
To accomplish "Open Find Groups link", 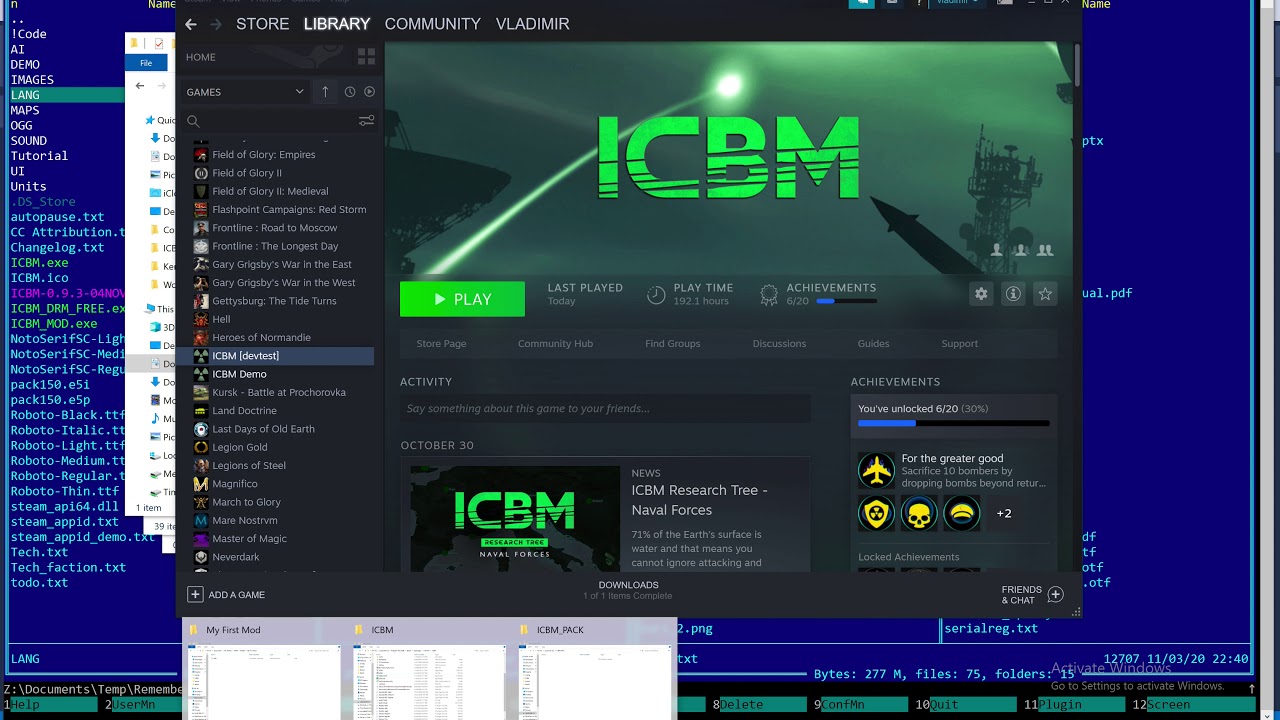I will [x=672, y=343].
